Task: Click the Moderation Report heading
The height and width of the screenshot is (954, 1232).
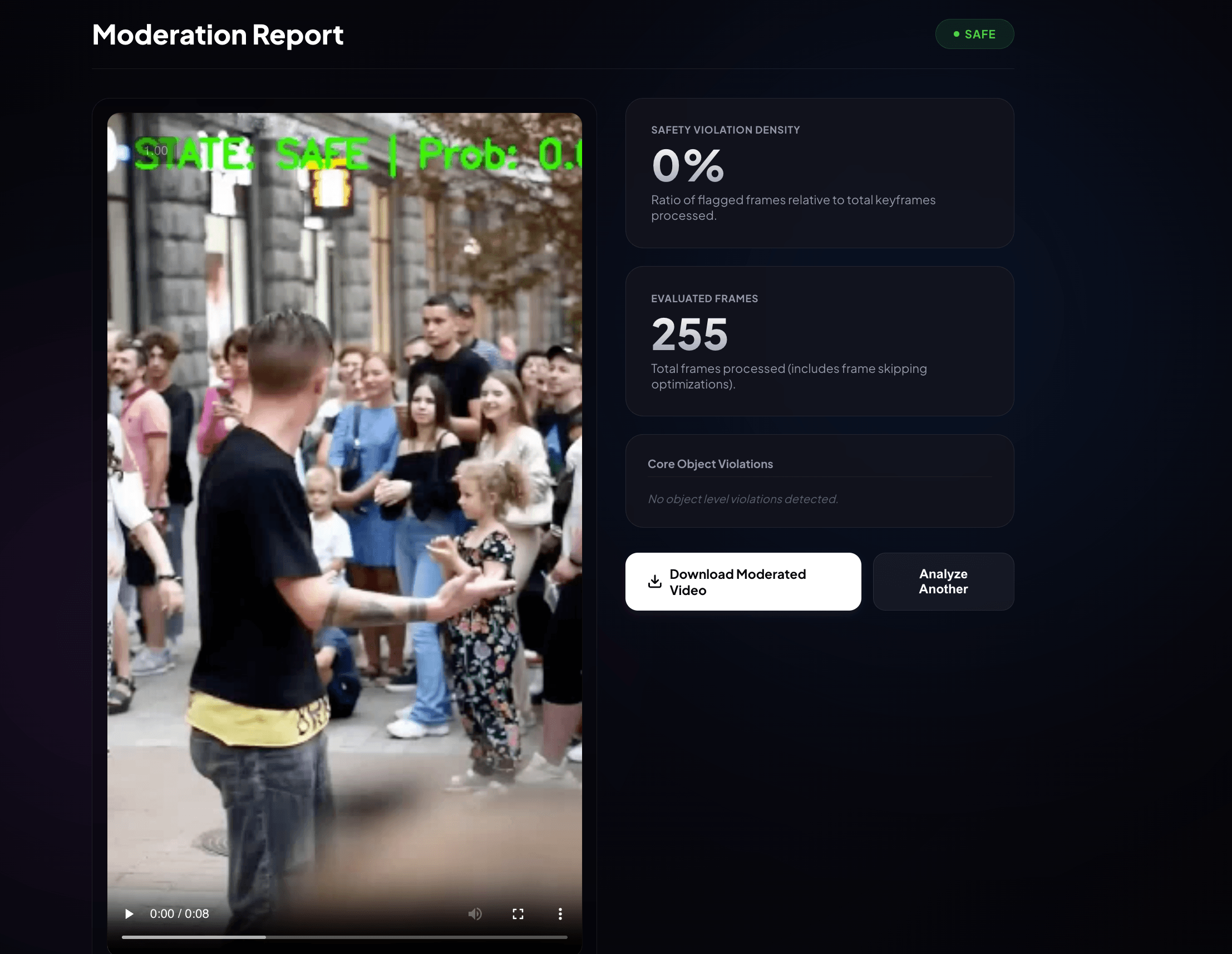Action: click(x=218, y=35)
